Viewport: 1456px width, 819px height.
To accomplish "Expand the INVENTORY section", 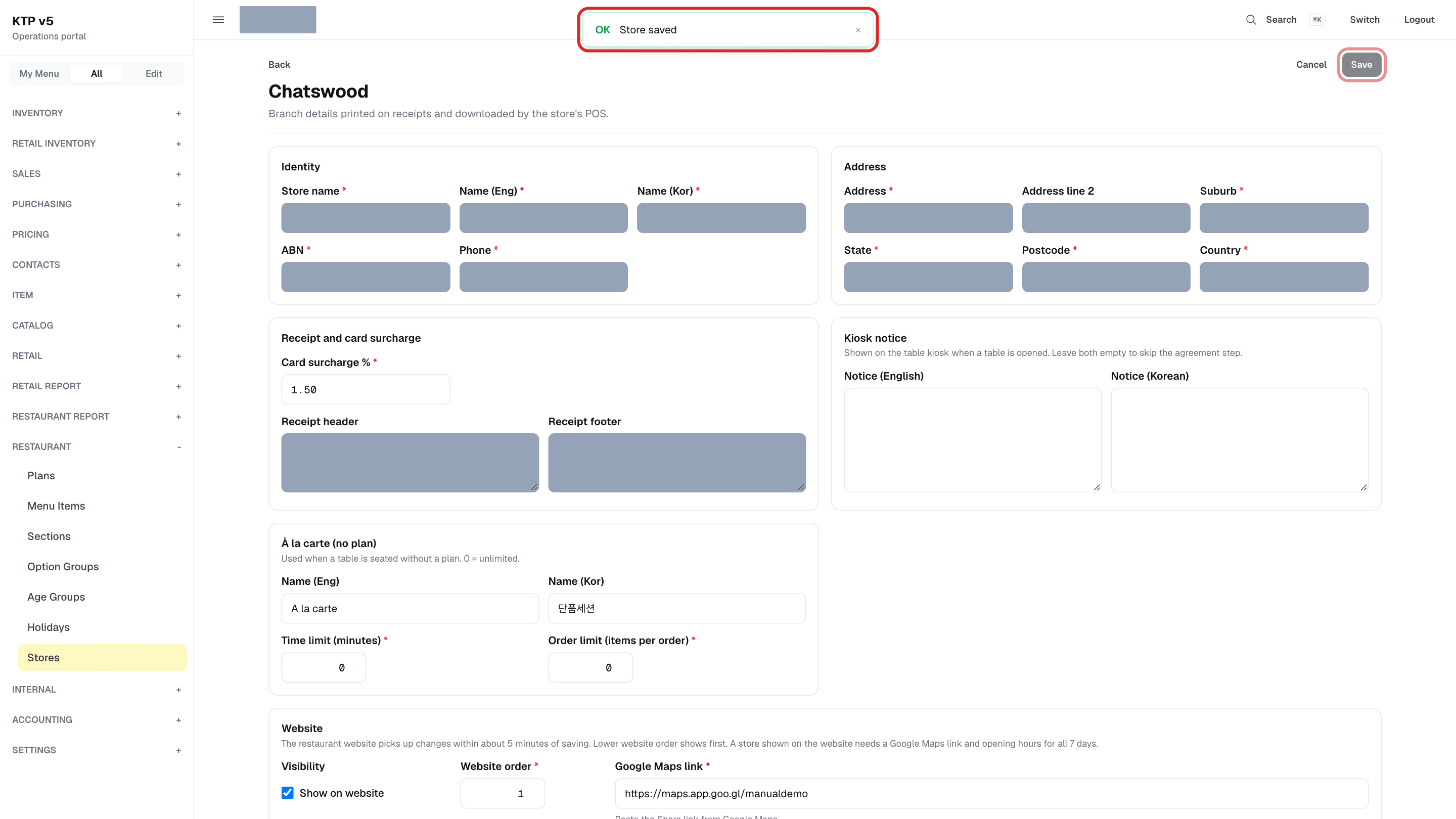I will [x=97, y=113].
